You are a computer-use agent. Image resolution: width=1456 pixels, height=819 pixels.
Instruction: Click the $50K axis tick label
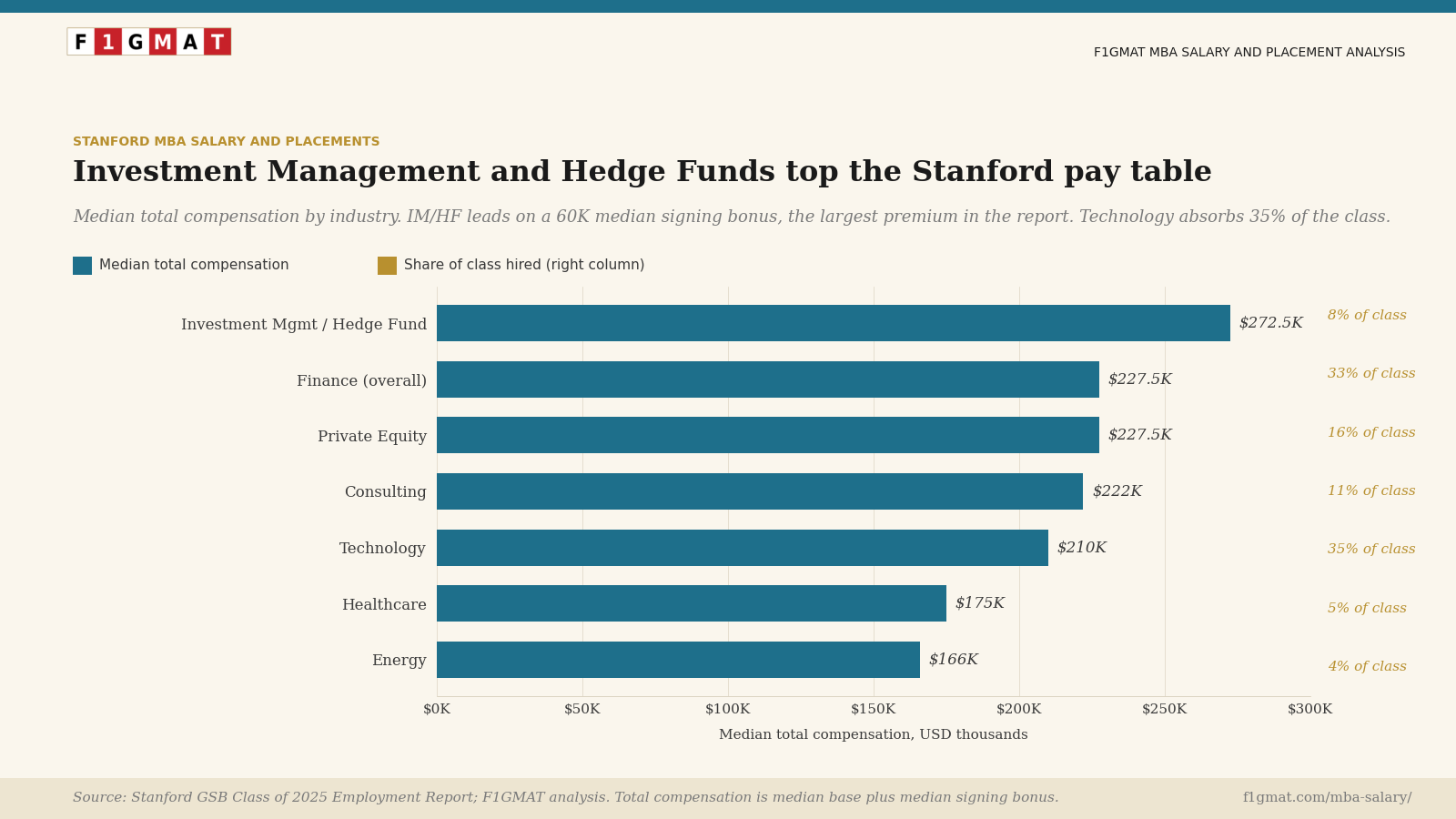[582, 710]
